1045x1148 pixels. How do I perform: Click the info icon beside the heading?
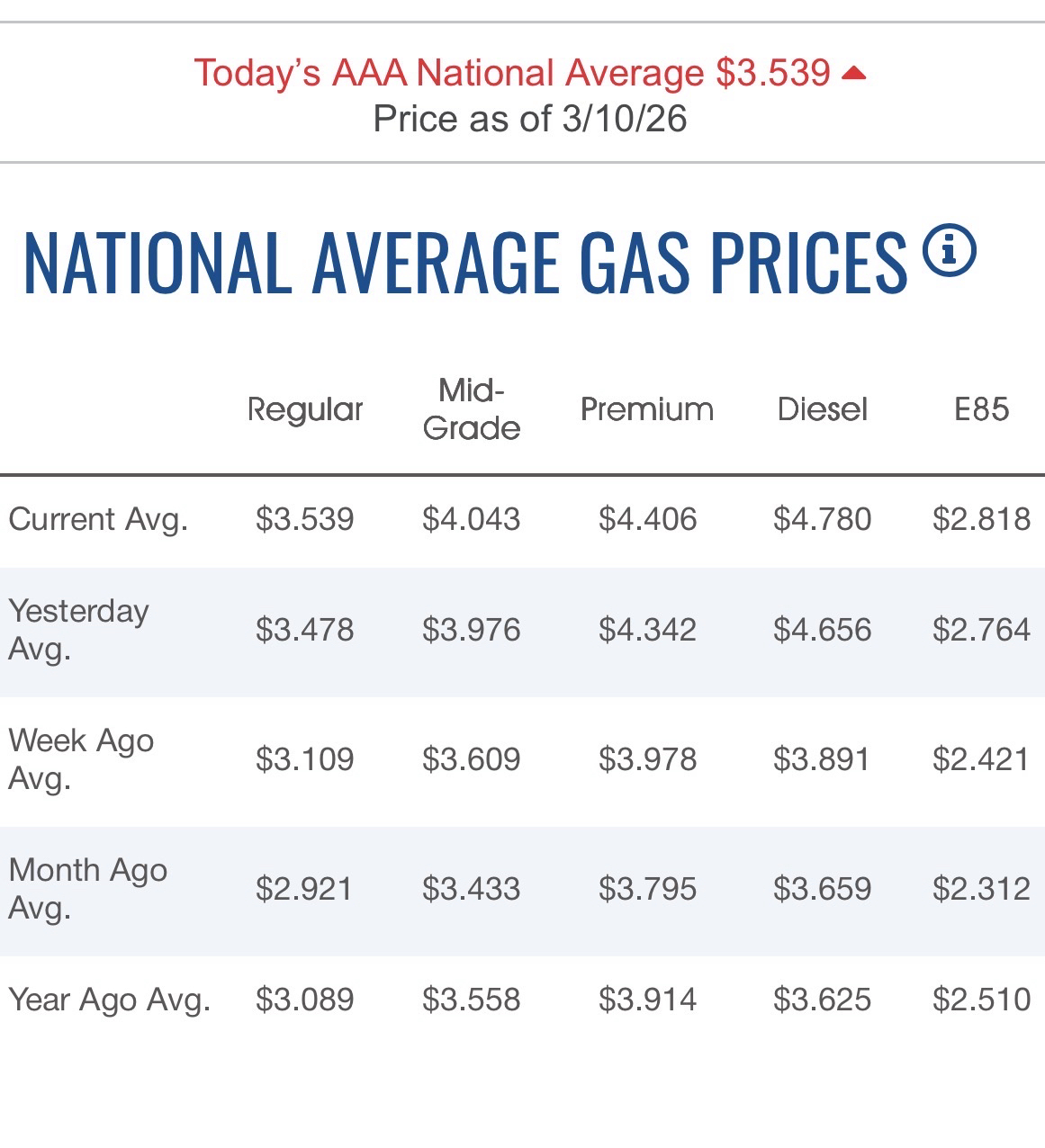(x=950, y=251)
